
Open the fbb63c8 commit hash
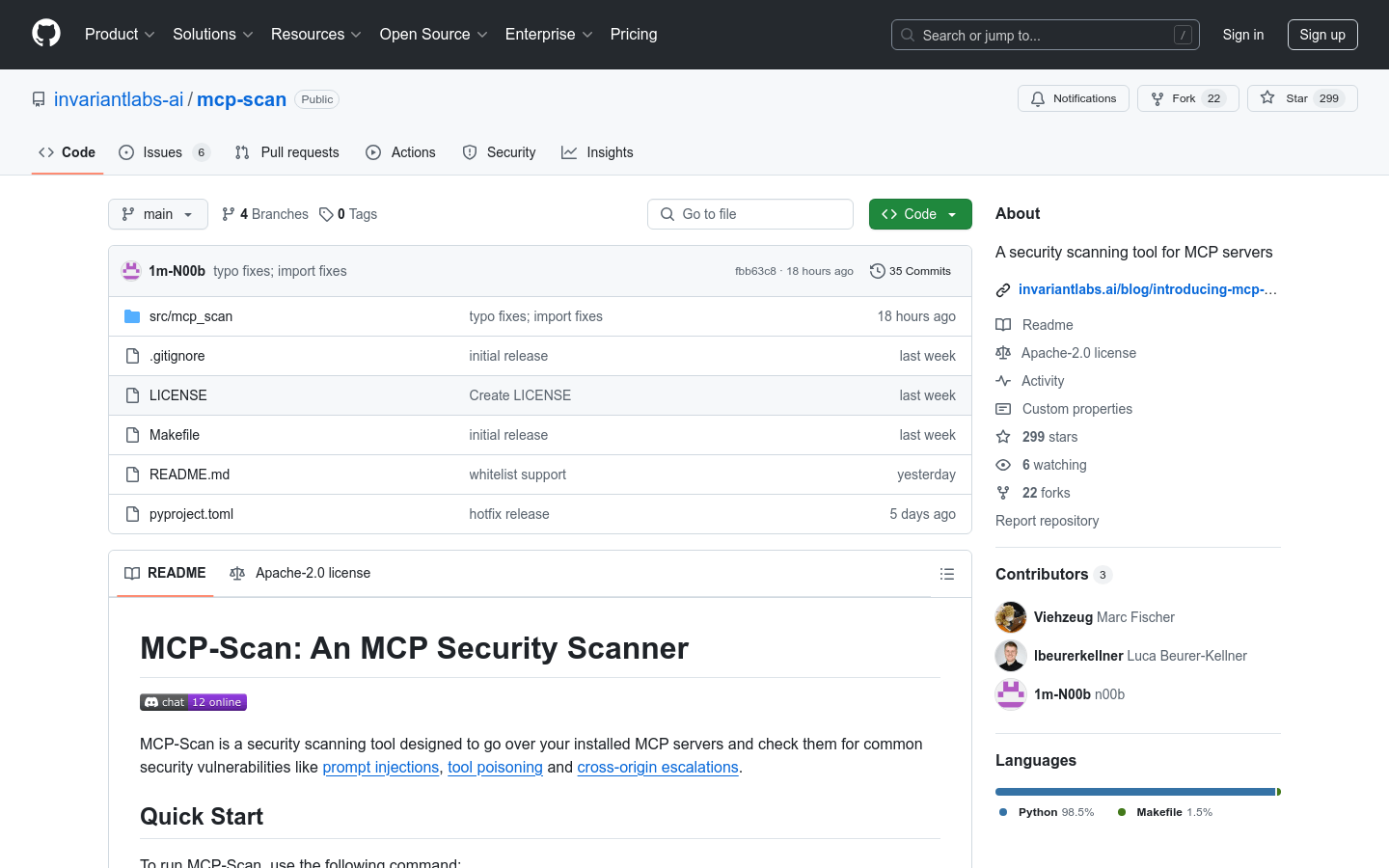[755, 271]
